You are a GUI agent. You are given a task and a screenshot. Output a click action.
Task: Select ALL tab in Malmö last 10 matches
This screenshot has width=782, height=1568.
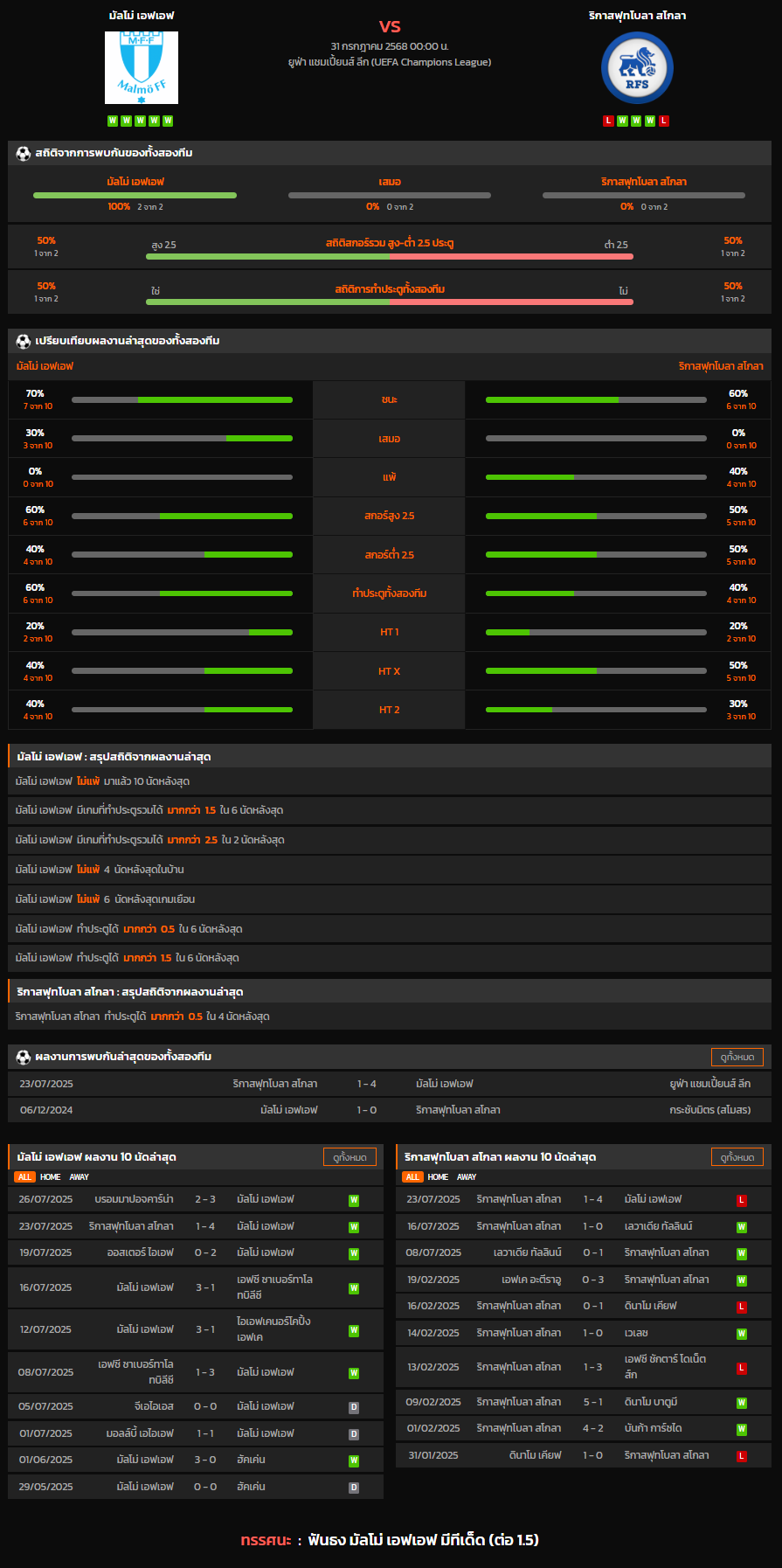tap(24, 1177)
